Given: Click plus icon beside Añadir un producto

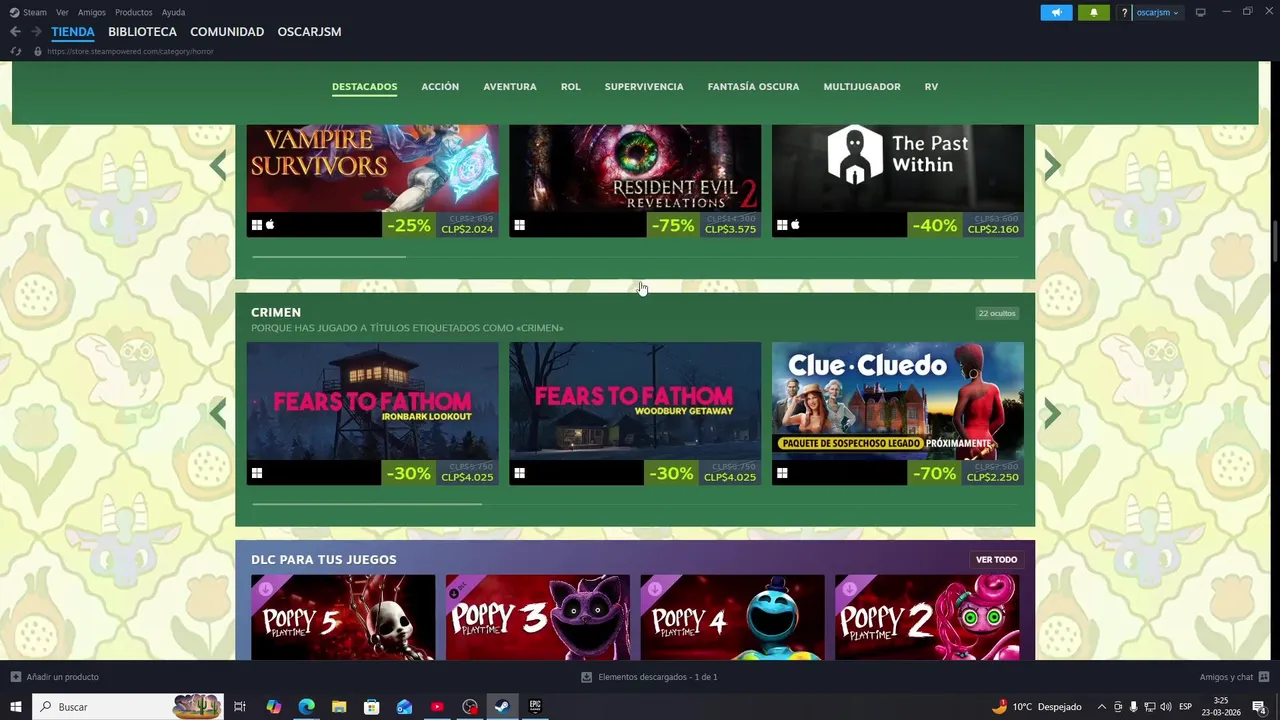Looking at the screenshot, I should tap(15, 677).
